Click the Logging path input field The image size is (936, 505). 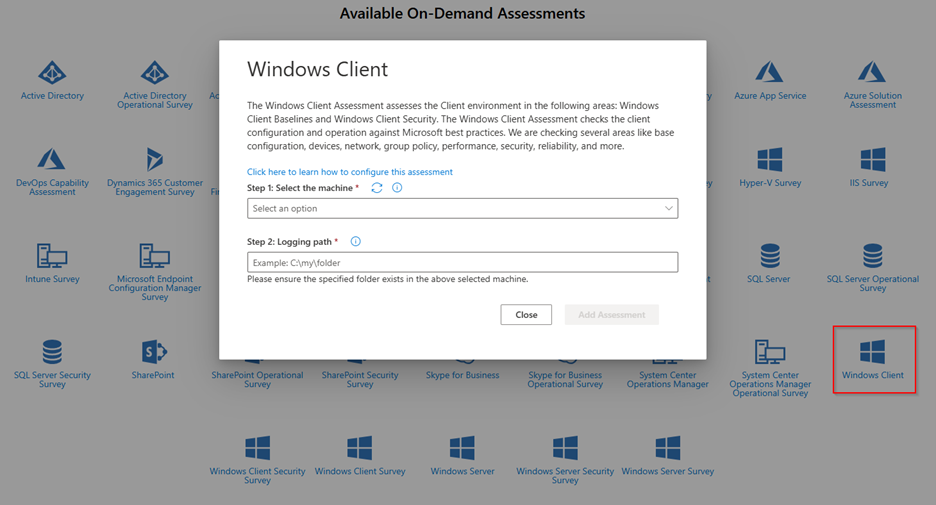pyautogui.click(x=463, y=262)
